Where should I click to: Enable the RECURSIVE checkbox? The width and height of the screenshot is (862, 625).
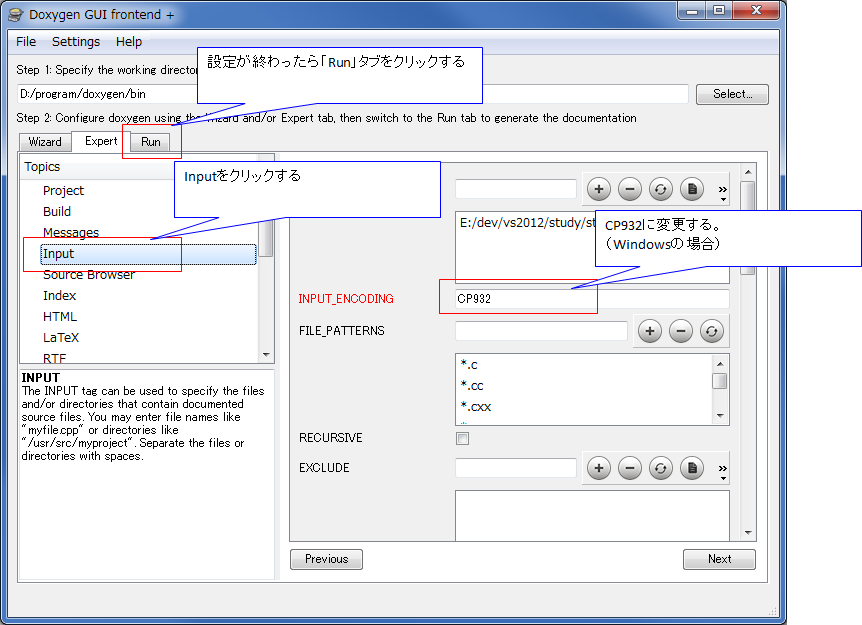462,438
